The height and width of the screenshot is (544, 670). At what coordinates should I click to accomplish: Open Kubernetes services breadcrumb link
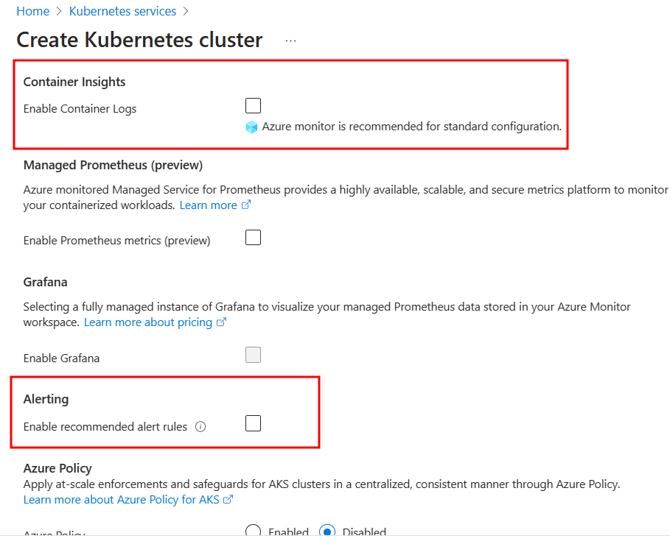[x=122, y=12]
